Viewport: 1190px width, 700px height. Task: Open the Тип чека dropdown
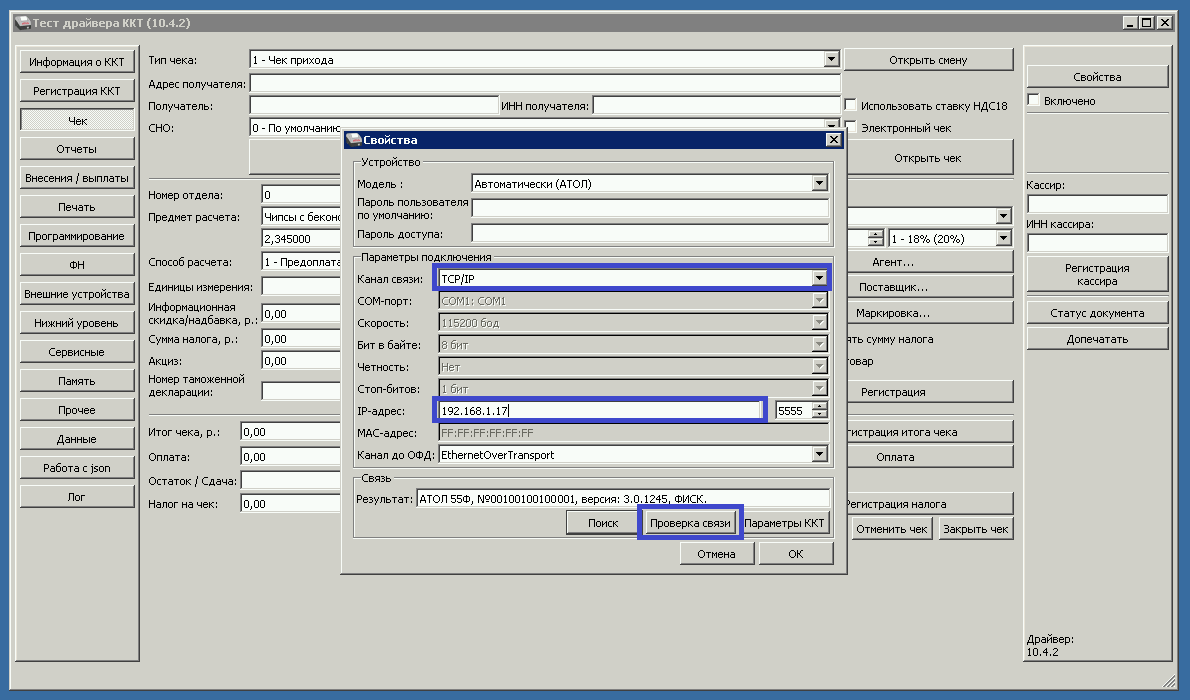831,60
